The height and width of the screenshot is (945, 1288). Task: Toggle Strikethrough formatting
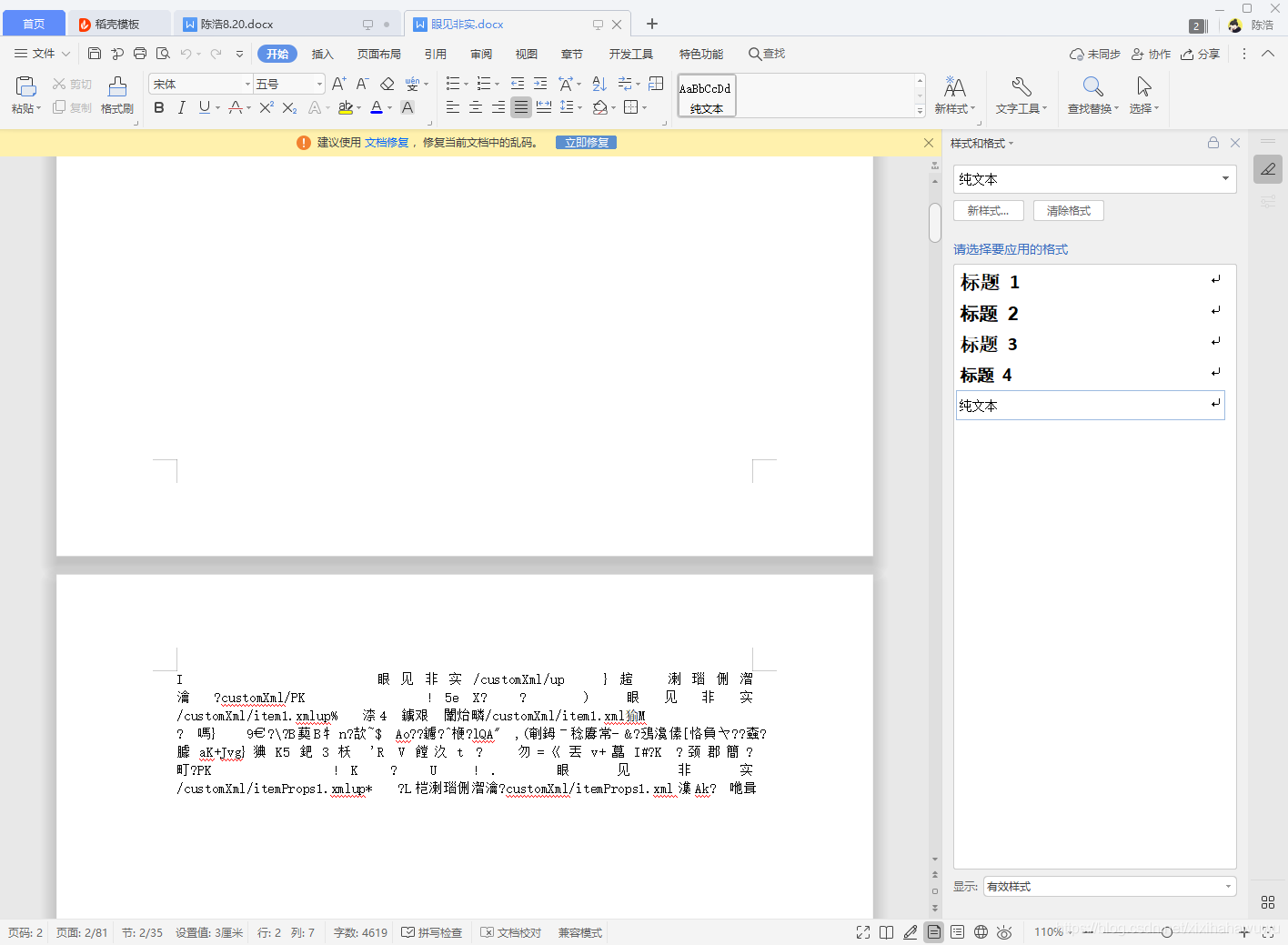(x=236, y=107)
